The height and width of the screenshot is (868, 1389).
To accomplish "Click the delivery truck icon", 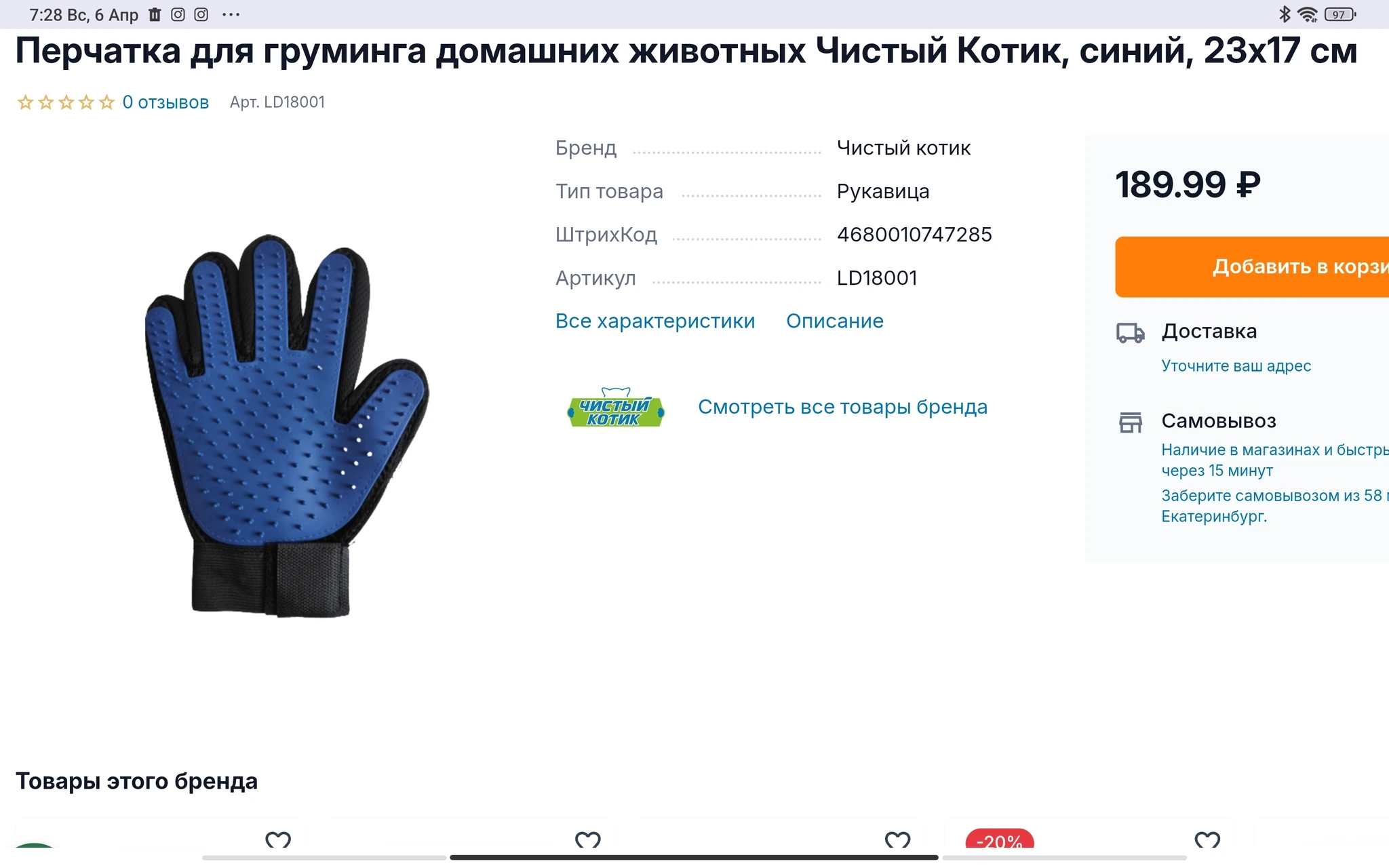I will point(1130,333).
